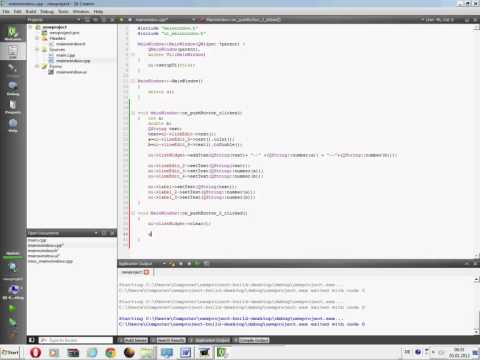Screen dimensions: 480x360
Task: Open Debug mode in sidebar
Action: [x=13, y=88]
